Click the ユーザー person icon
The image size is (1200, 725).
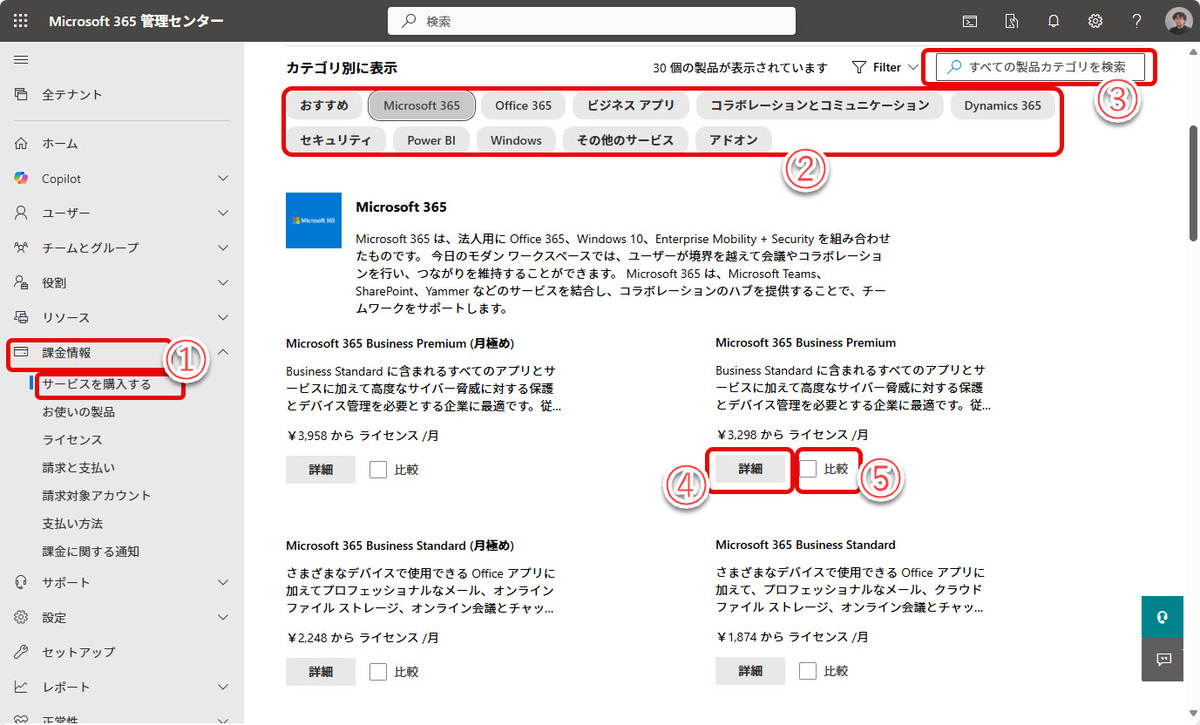pos(21,213)
